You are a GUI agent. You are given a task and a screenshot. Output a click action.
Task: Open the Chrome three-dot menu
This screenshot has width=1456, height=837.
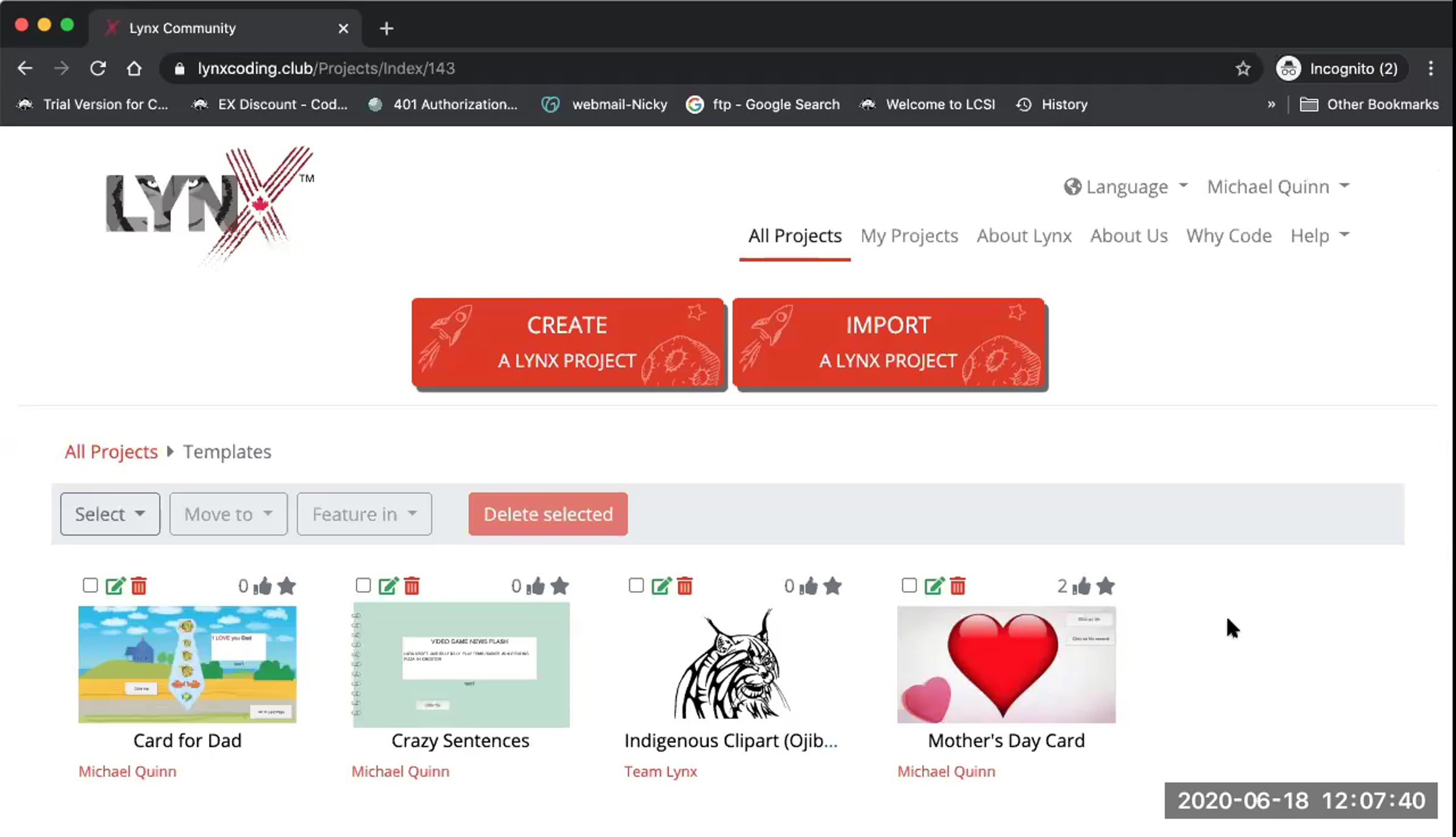1431,69
